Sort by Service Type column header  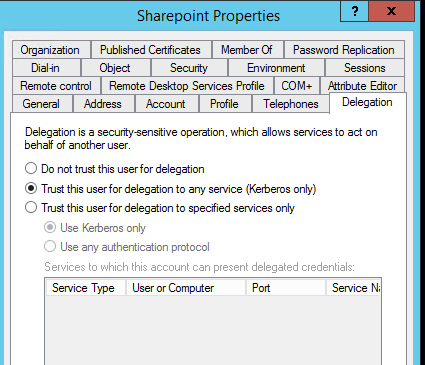85,288
